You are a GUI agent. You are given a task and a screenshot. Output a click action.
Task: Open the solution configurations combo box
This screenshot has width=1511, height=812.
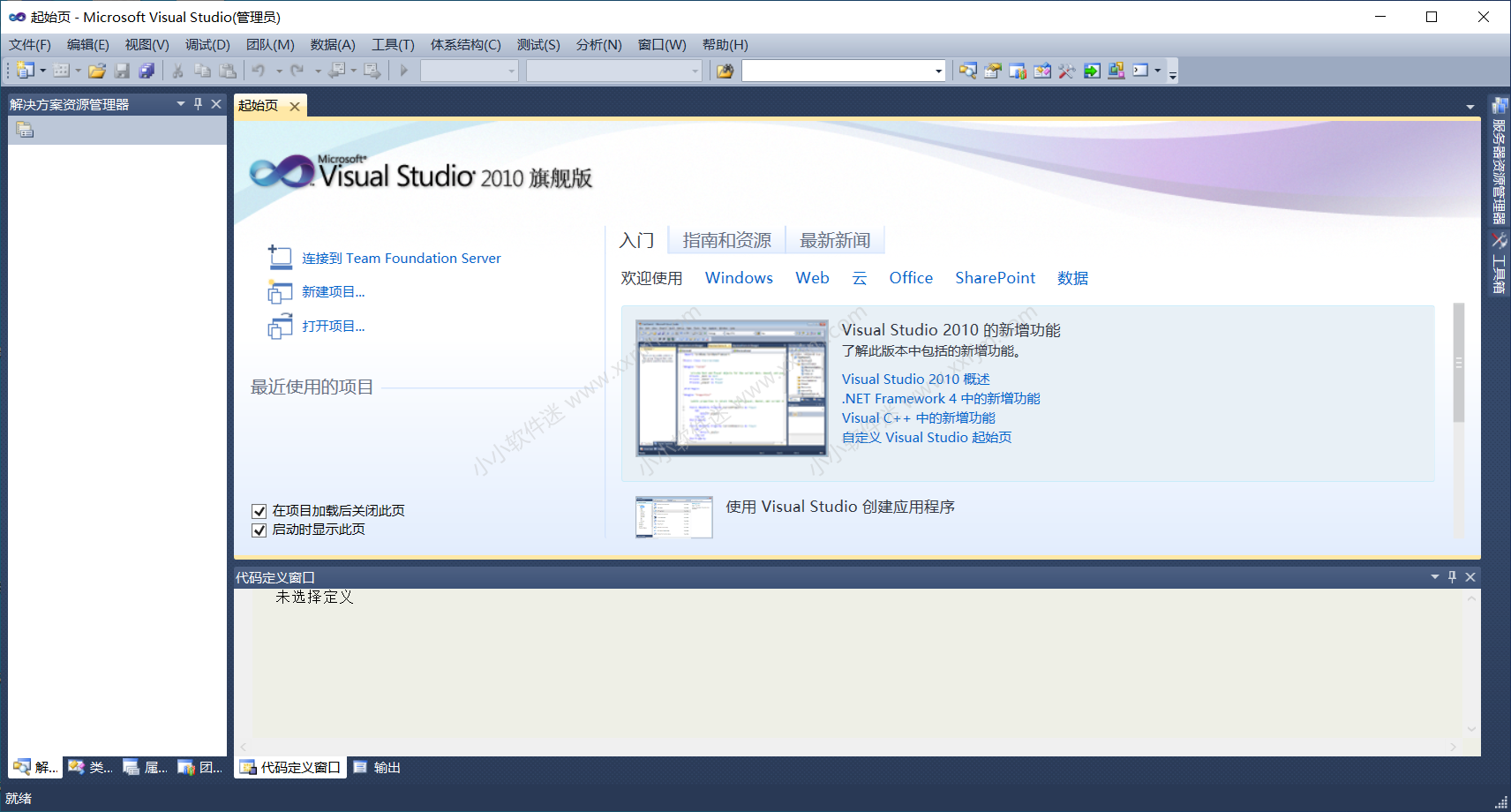pyautogui.click(x=469, y=71)
